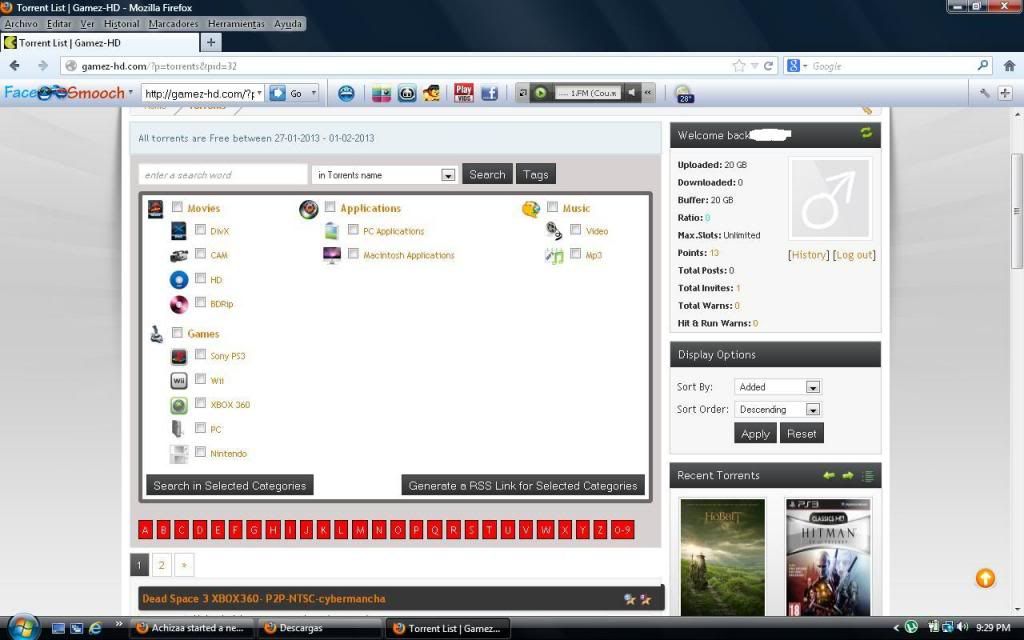
Task: Open the Hitman HD recent torrent thumbnail
Action: [x=828, y=557]
